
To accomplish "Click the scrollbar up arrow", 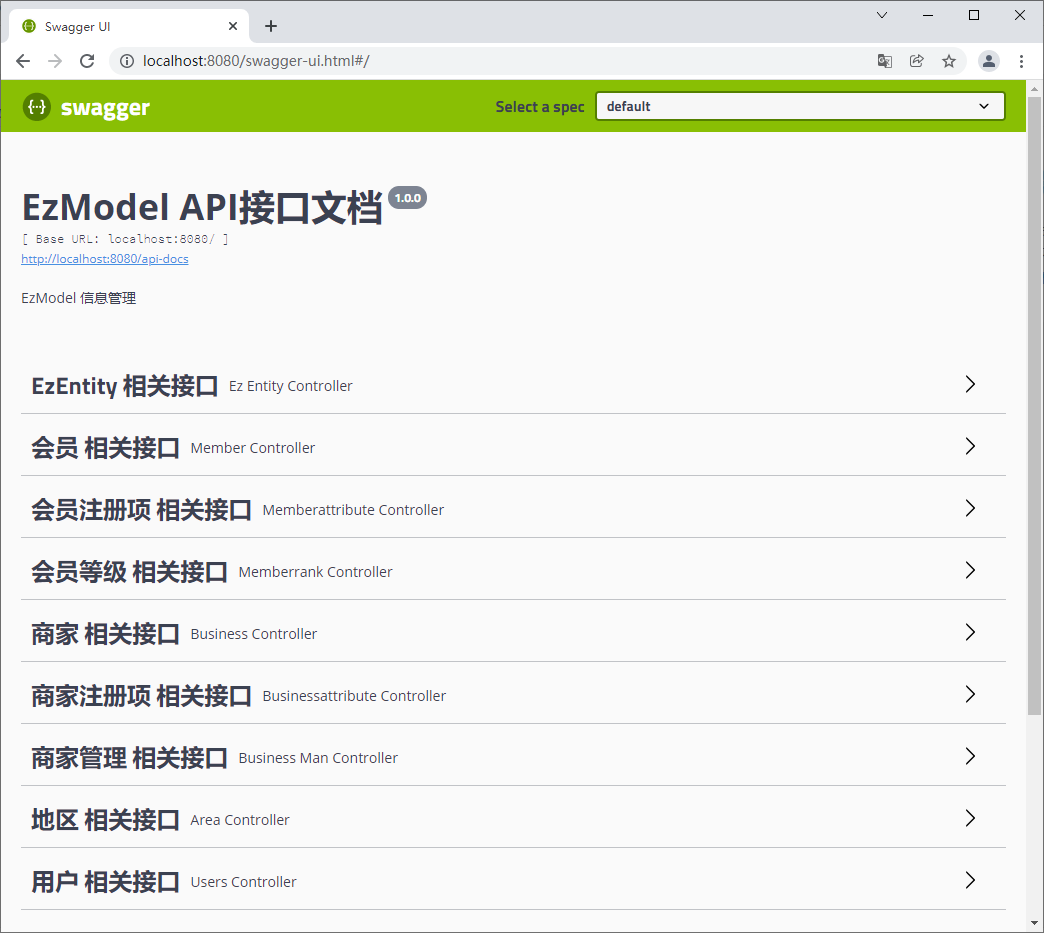I will 1034,89.
